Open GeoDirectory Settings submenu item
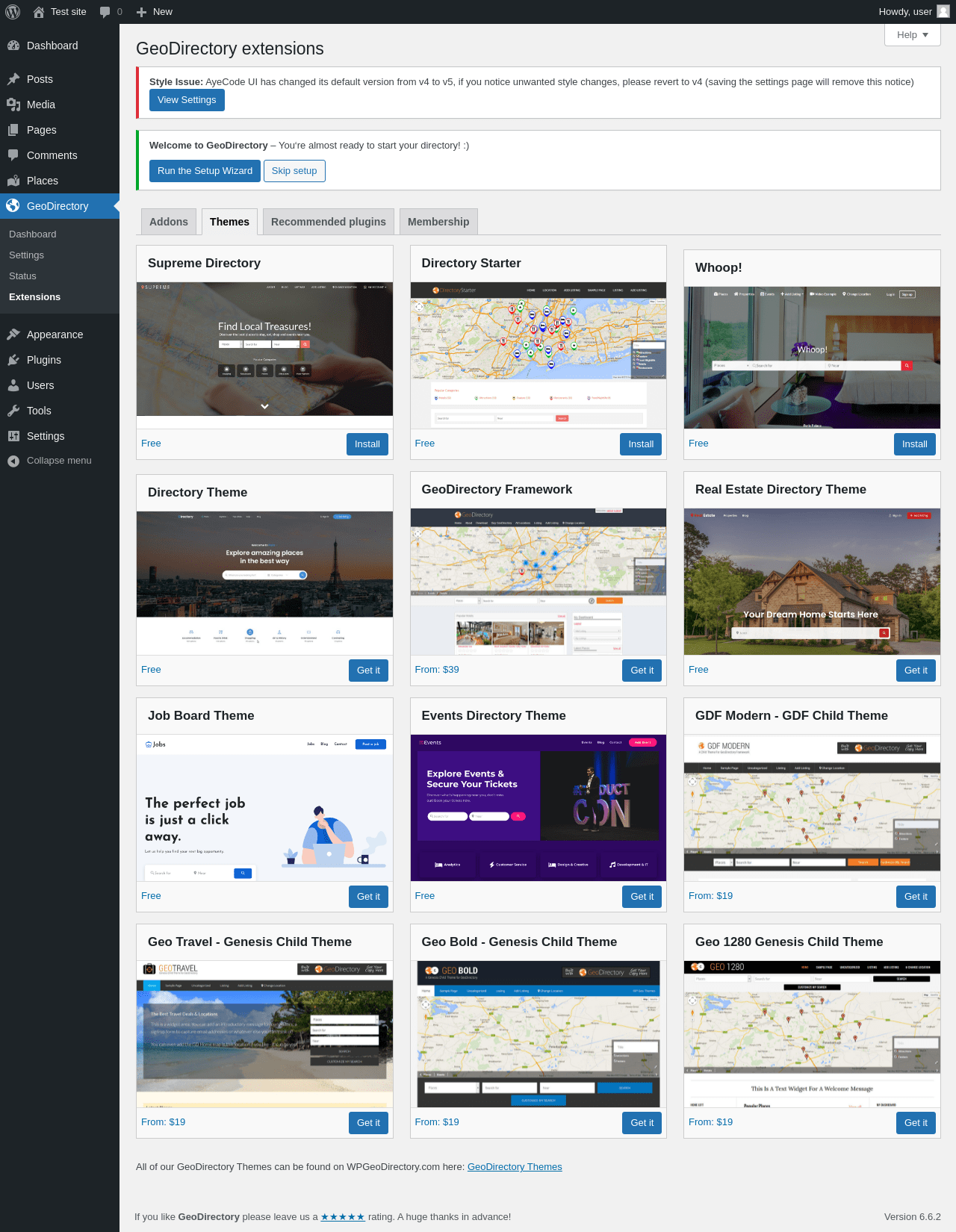Image resolution: width=956 pixels, height=1232 pixels. (27, 255)
